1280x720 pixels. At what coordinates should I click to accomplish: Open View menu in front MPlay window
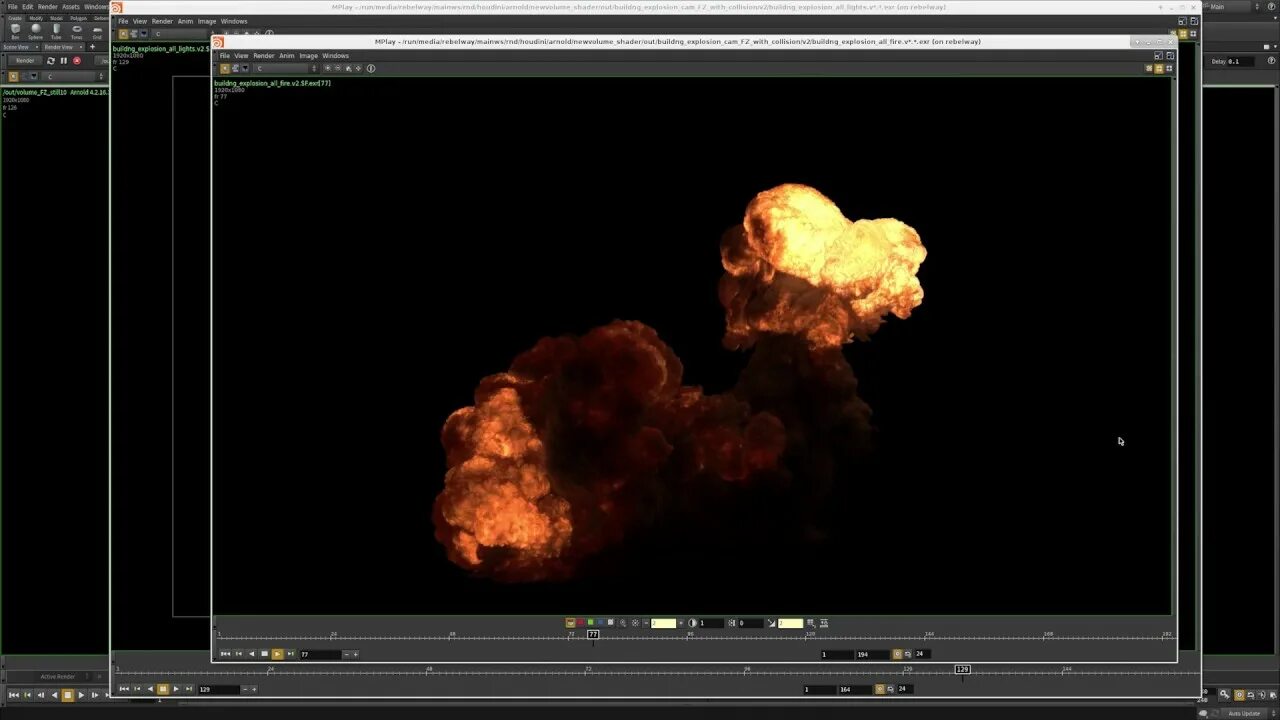click(241, 56)
